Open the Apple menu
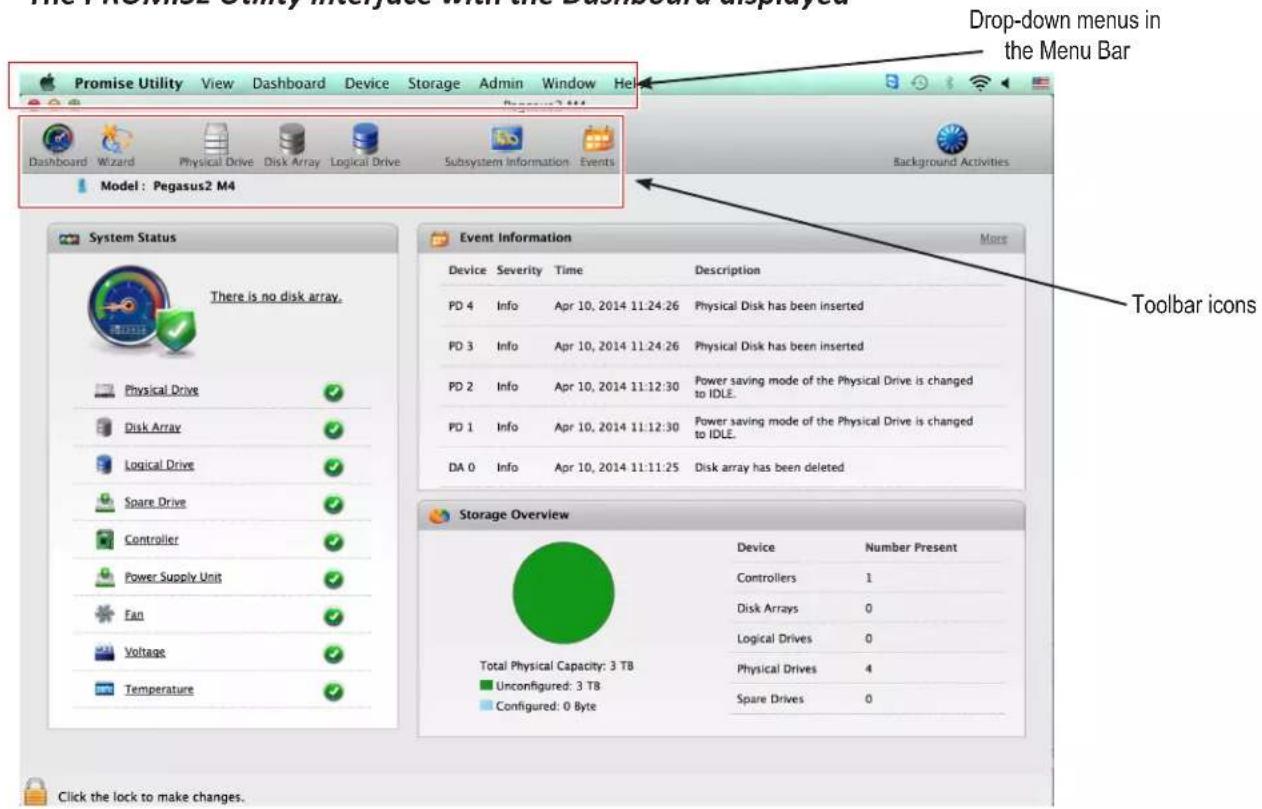This screenshot has height=809, width=1262. 47,84
